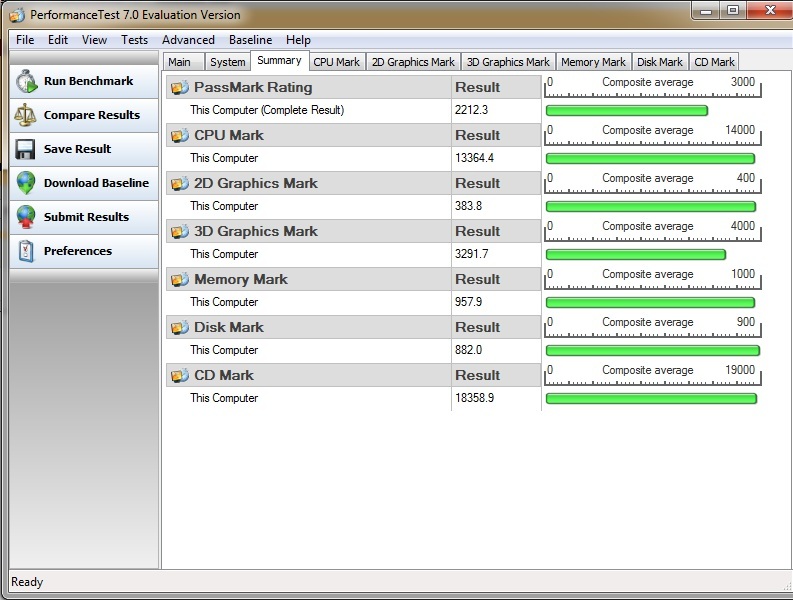
Task: Click the Submit Results upload globe icon
Action: [25, 217]
